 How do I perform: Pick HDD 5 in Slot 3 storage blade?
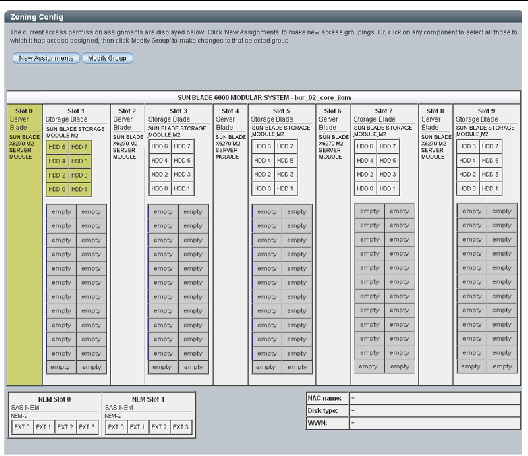(182, 161)
